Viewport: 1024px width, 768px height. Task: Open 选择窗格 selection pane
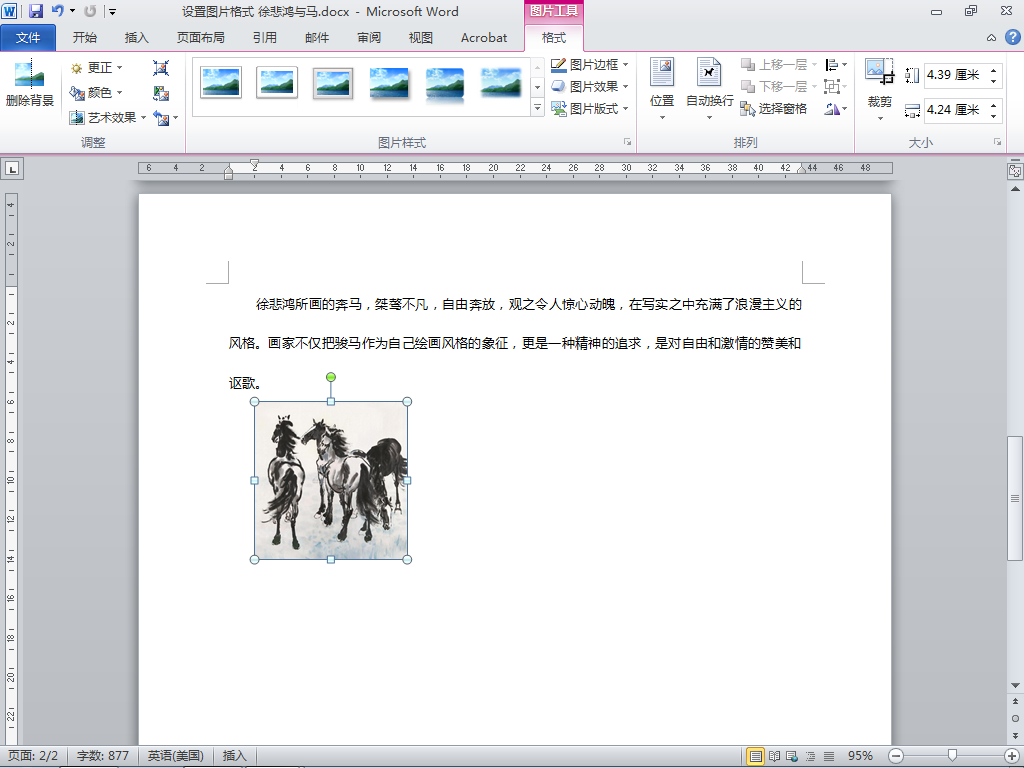[x=774, y=108]
